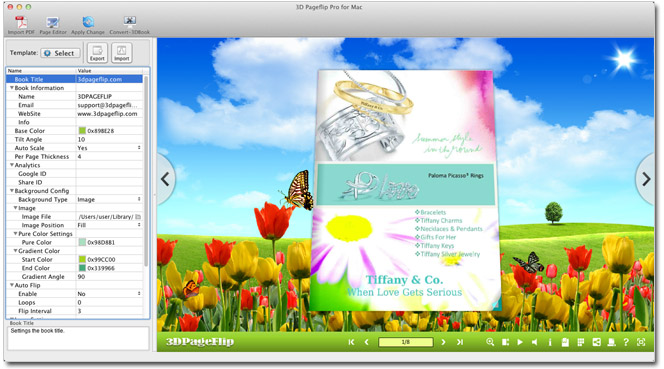664x369 pixels.
Task: Click the Import PDF toolbar icon
Action: tap(21, 25)
